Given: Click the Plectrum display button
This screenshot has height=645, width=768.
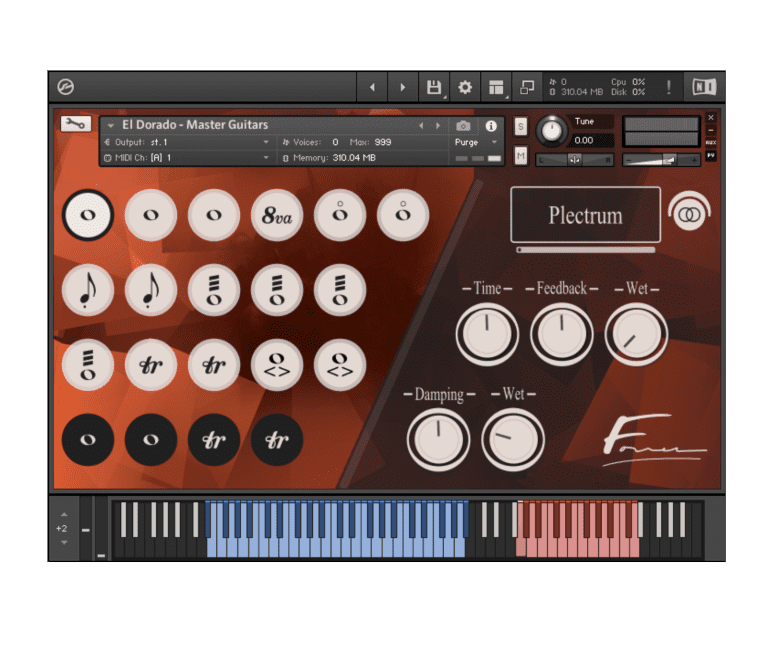Looking at the screenshot, I should coord(585,215).
